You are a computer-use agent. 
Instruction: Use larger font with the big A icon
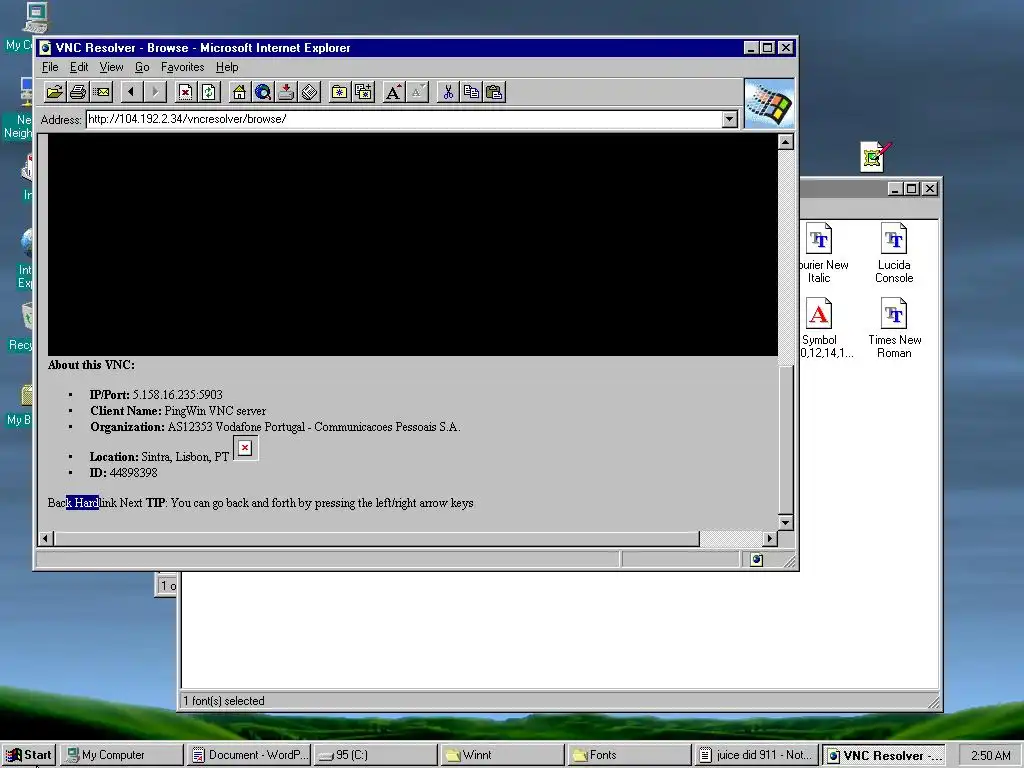tap(394, 92)
